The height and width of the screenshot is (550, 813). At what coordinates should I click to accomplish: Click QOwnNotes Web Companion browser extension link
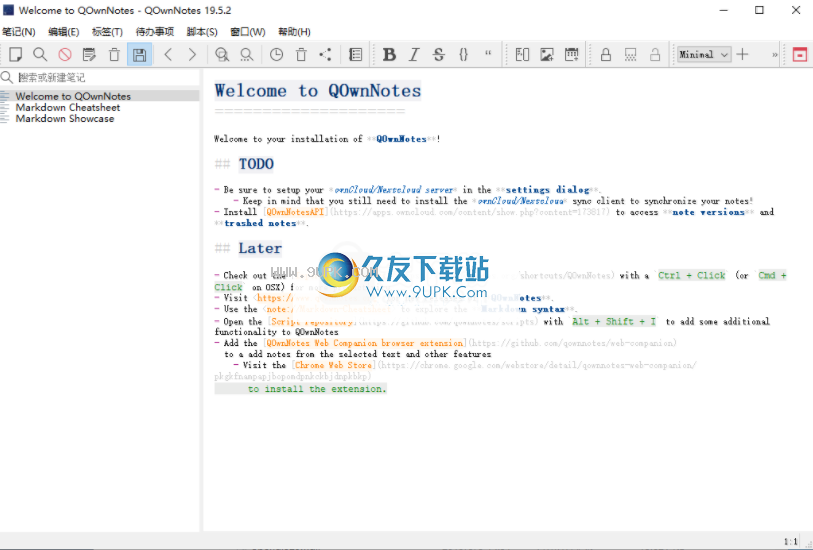click(x=365, y=343)
